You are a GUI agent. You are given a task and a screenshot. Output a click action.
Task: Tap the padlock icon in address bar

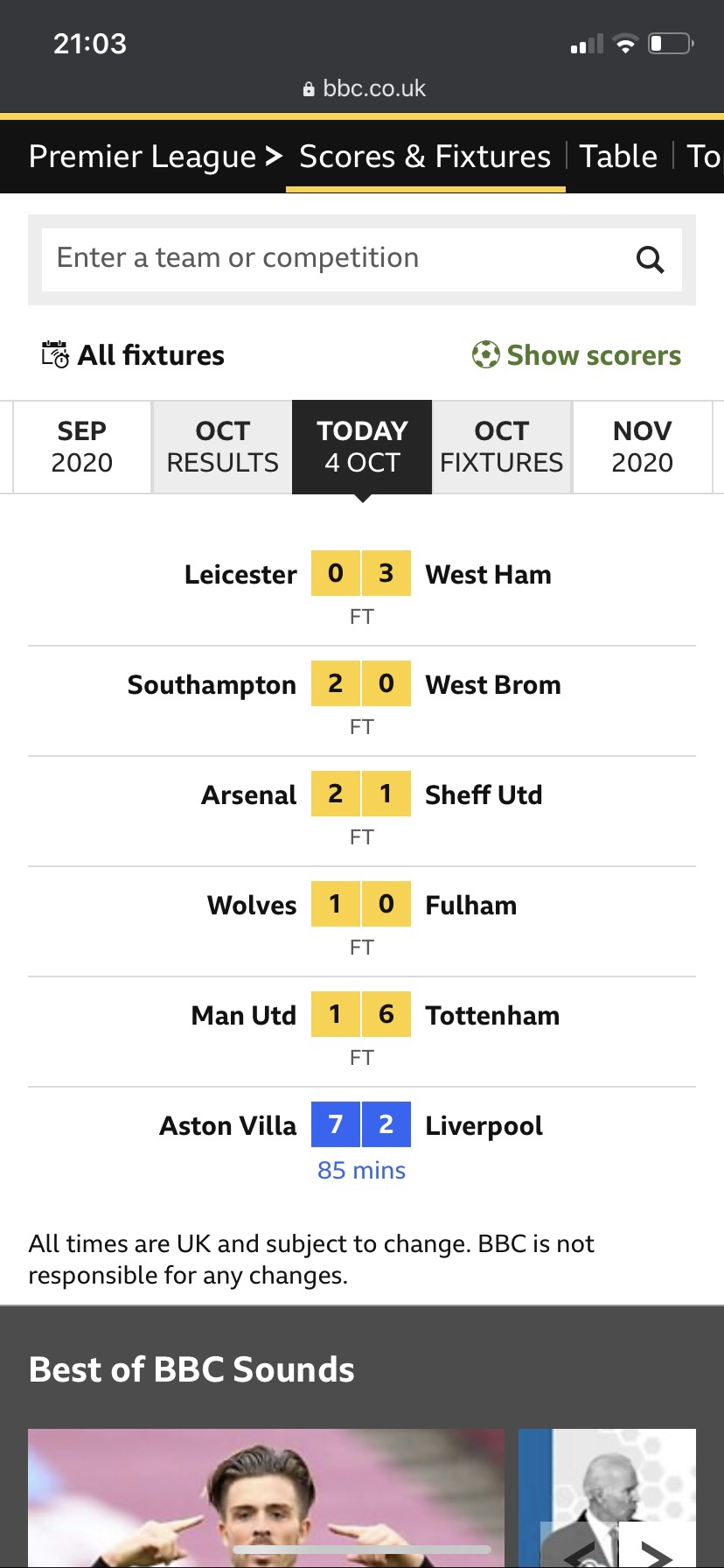click(308, 89)
